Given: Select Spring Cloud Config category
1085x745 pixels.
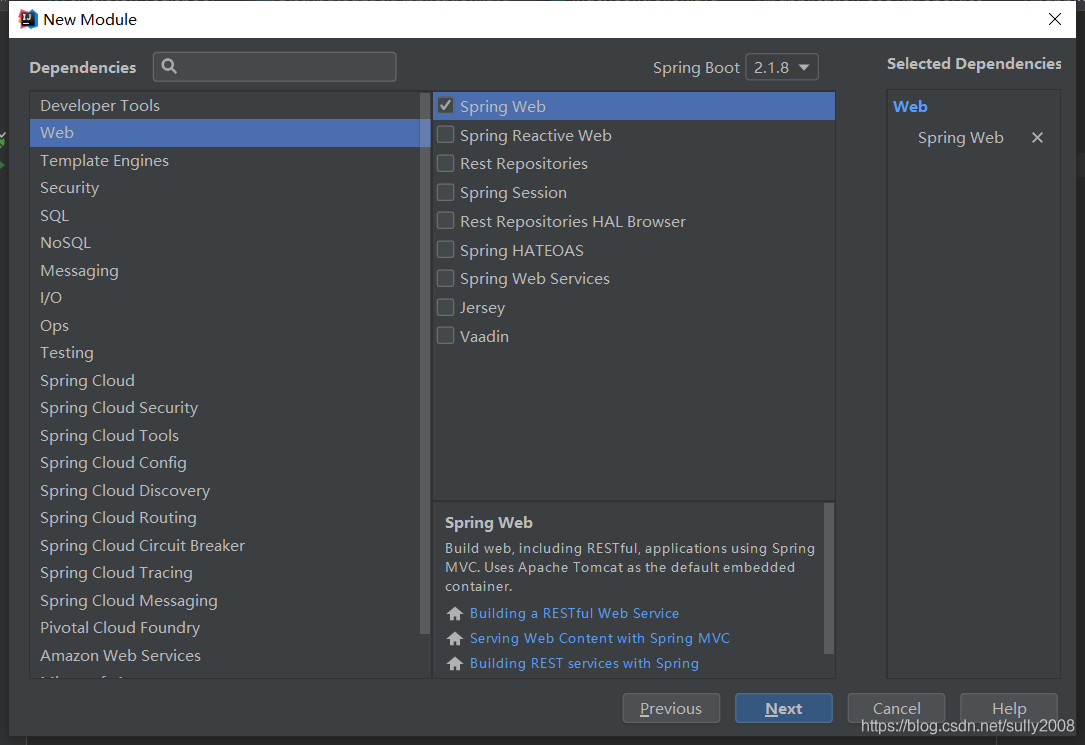Looking at the screenshot, I should click(x=226, y=463).
